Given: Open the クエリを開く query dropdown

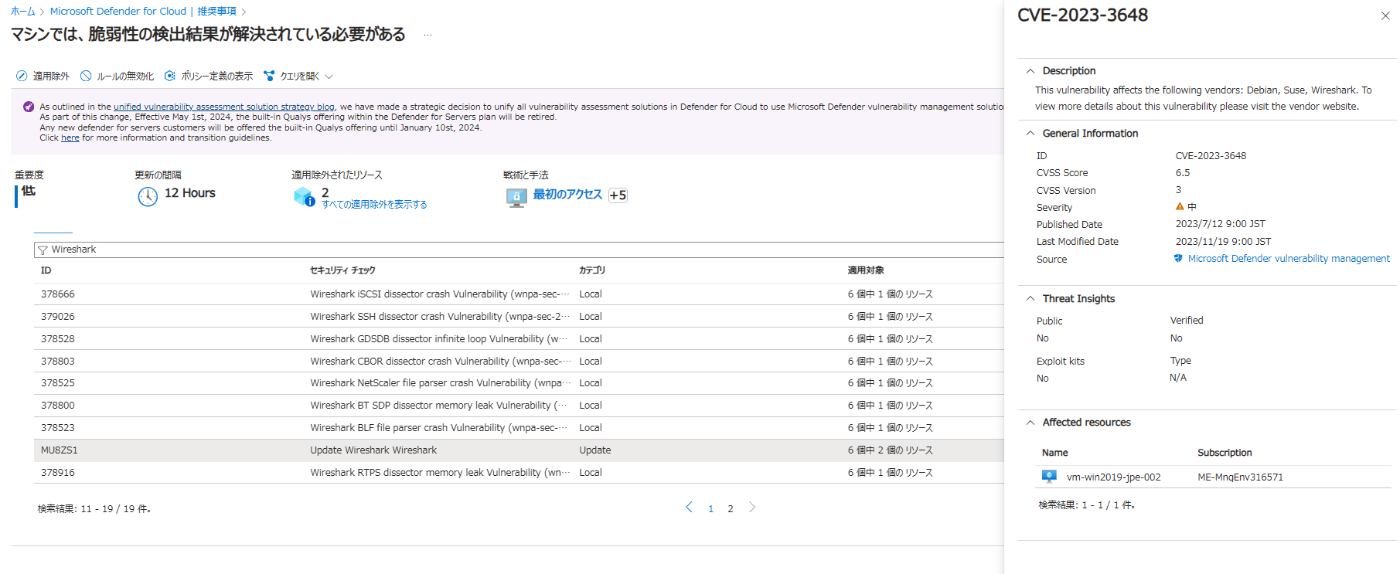Looking at the screenshot, I should [x=298, y=76].
